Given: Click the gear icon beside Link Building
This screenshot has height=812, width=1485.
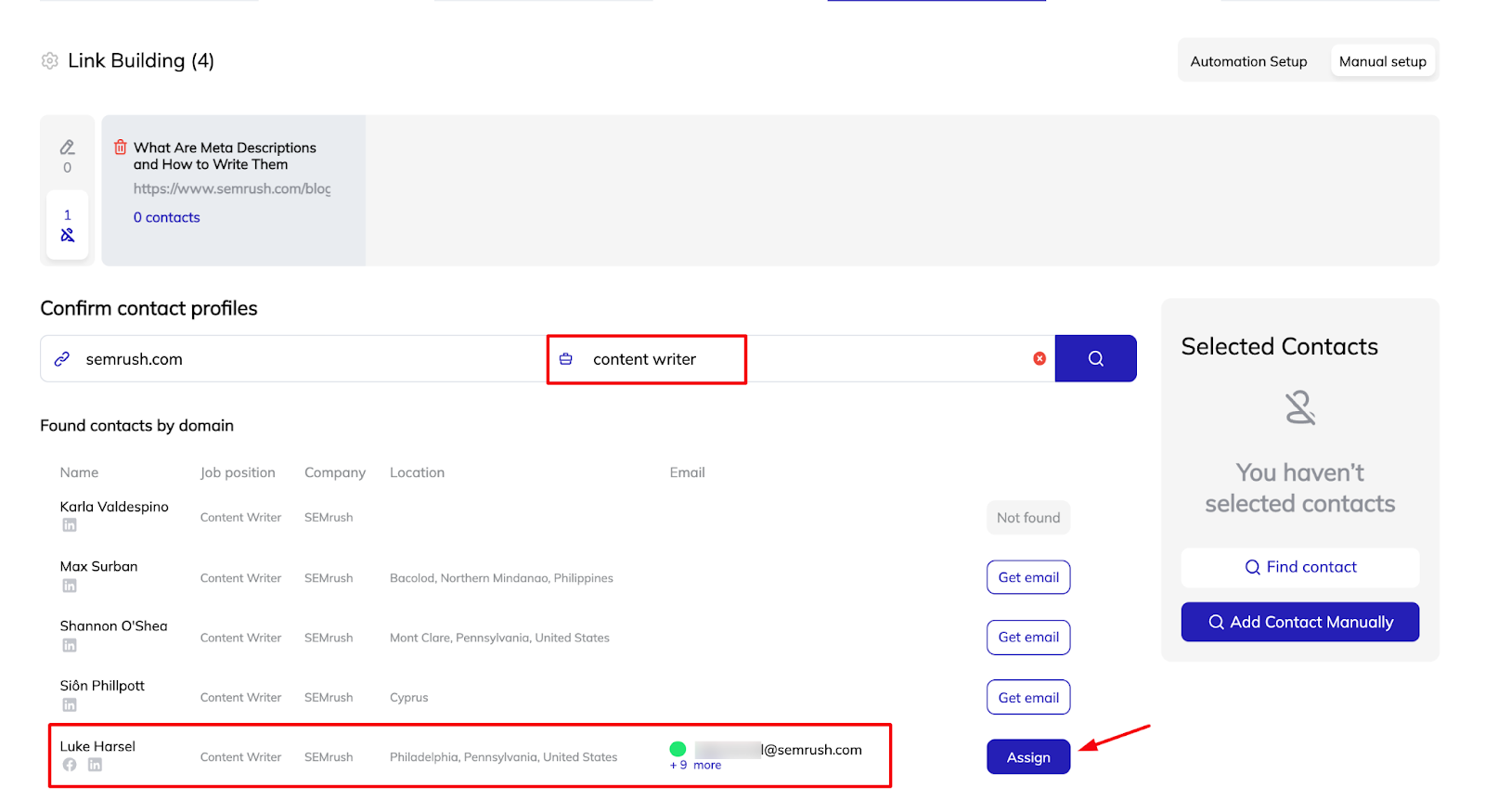Looking at the screenshot, I should pyautogui.click(x=50, y=61).
